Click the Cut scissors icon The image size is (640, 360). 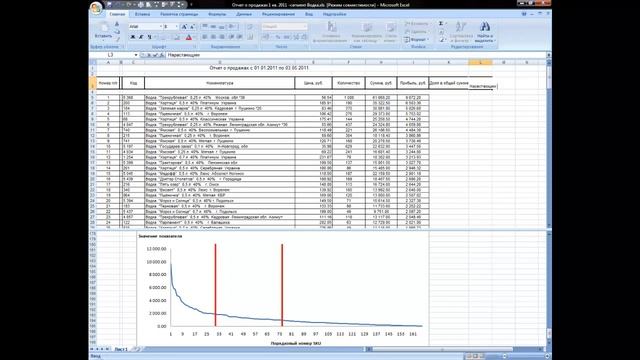117,24
